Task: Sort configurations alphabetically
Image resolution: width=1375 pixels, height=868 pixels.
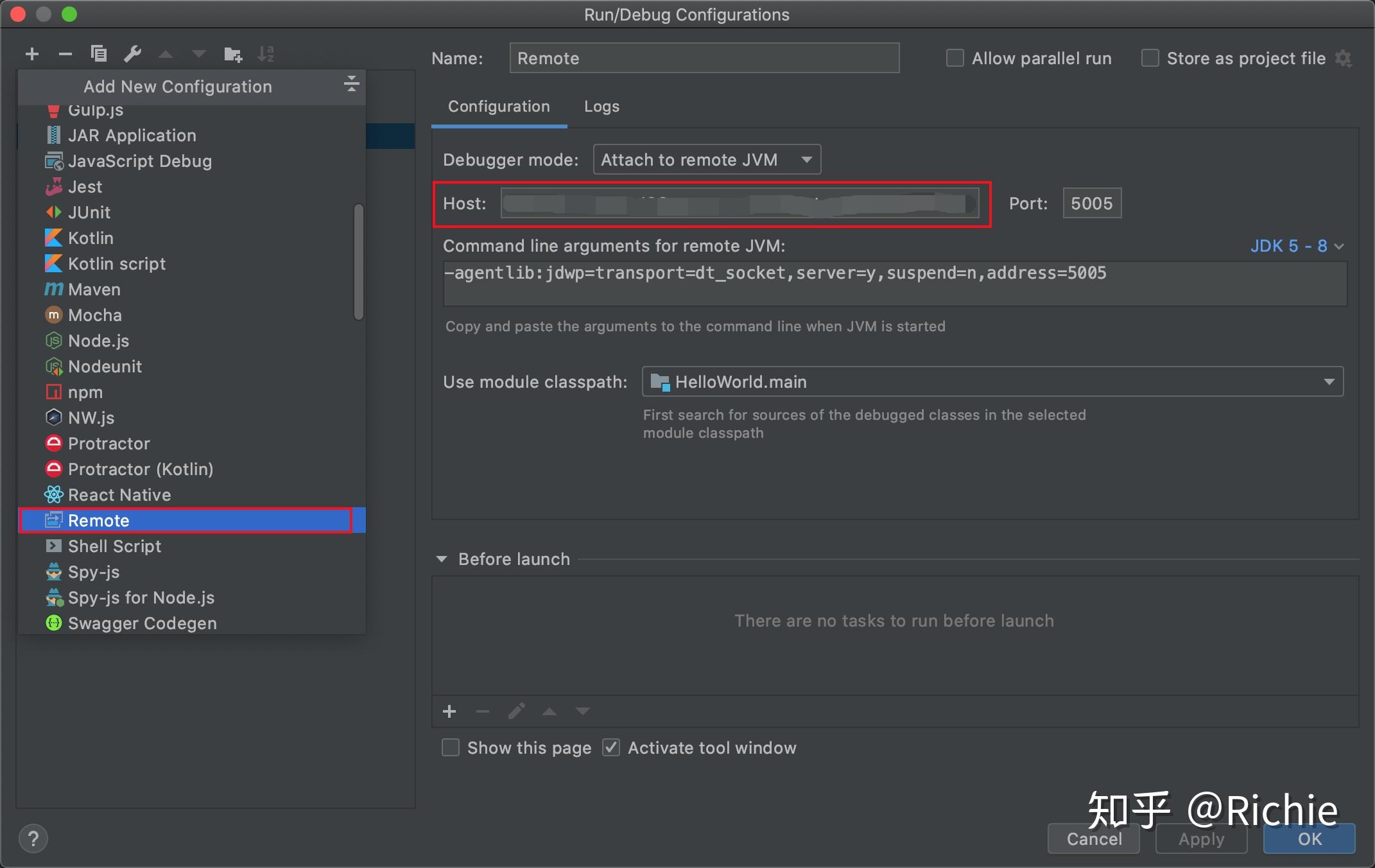Action: (266, 54)
